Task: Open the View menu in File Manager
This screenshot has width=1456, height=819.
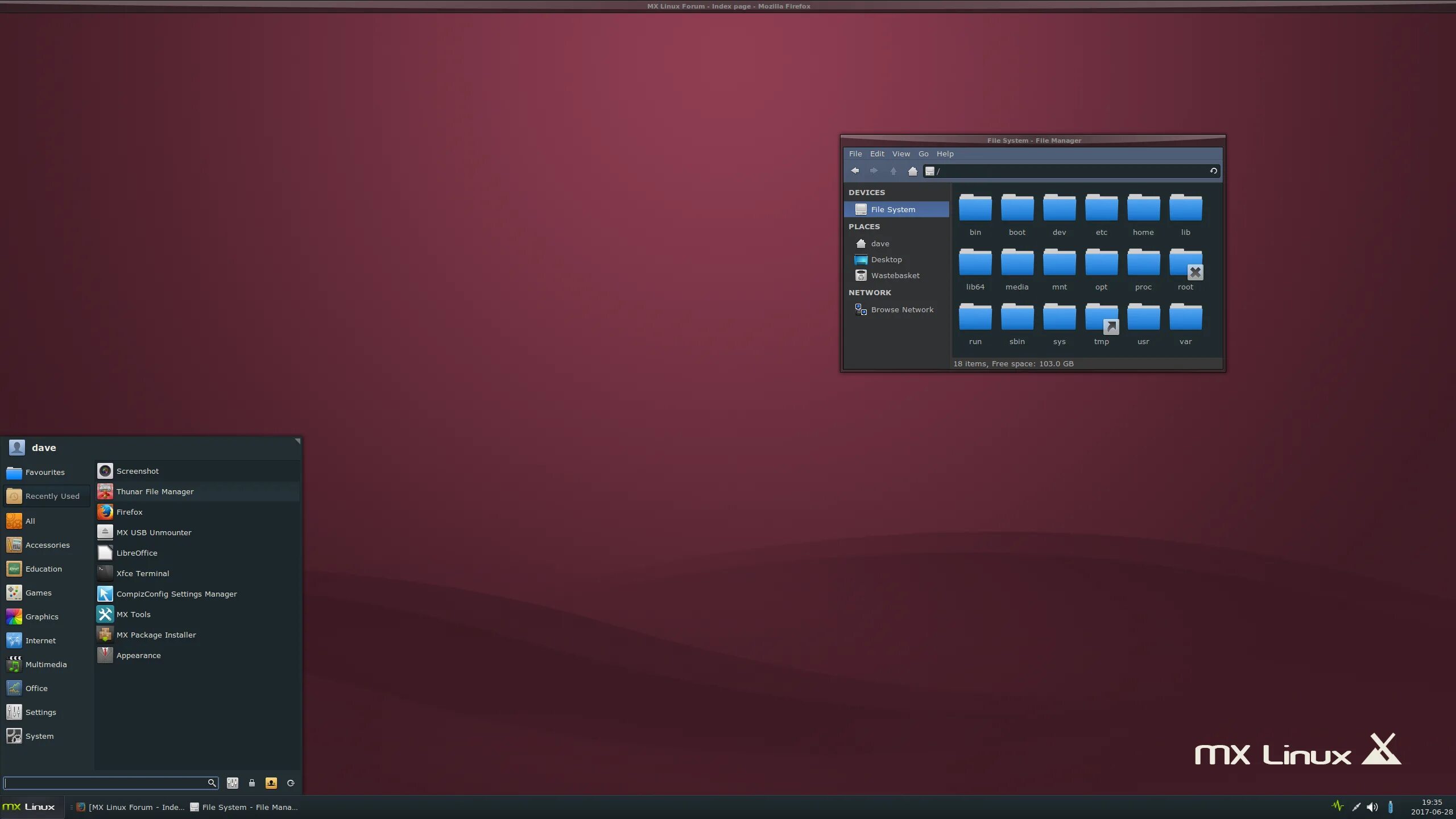Action: [901, 154]
